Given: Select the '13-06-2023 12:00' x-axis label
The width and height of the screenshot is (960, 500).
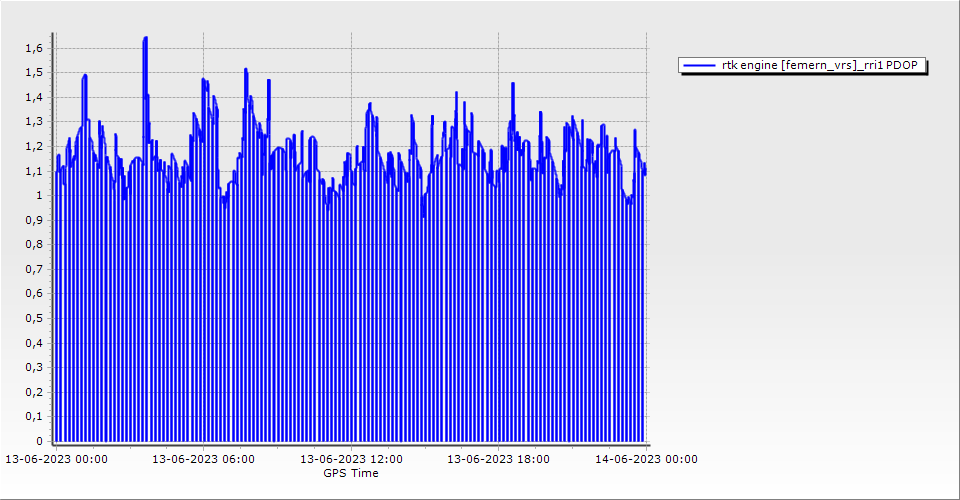Looking at the screenshot, I should 352,459.
